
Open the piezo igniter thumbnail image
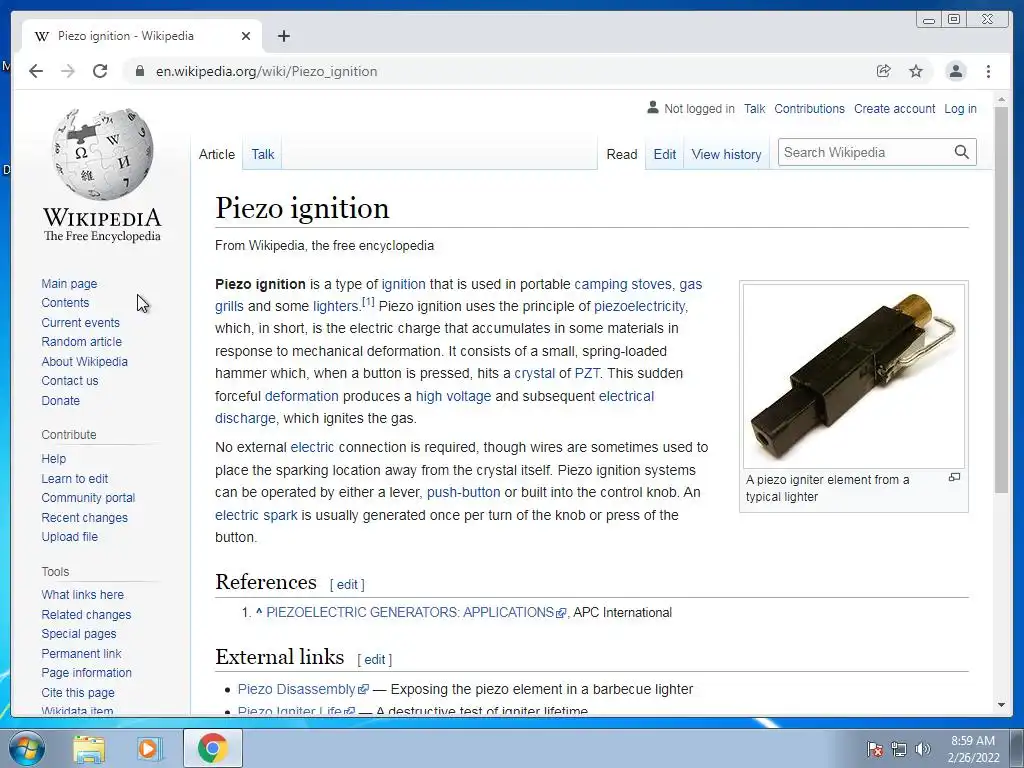pos(854,376)
